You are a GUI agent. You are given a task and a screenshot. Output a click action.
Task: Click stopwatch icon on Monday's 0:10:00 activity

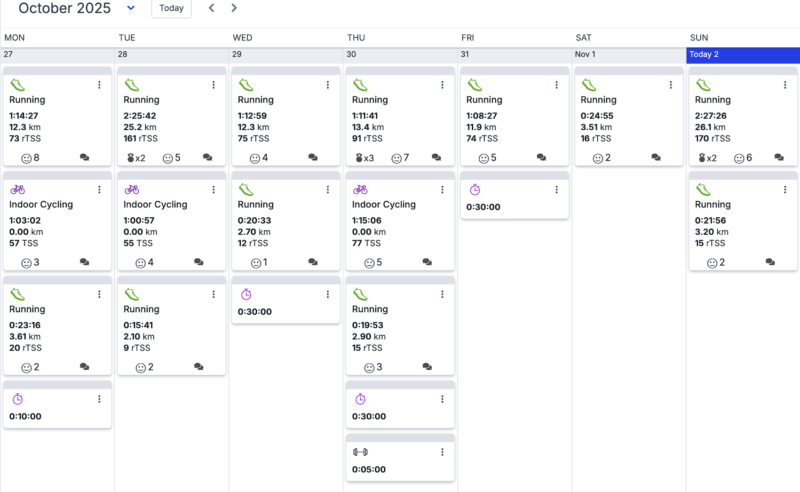point(17,399)
